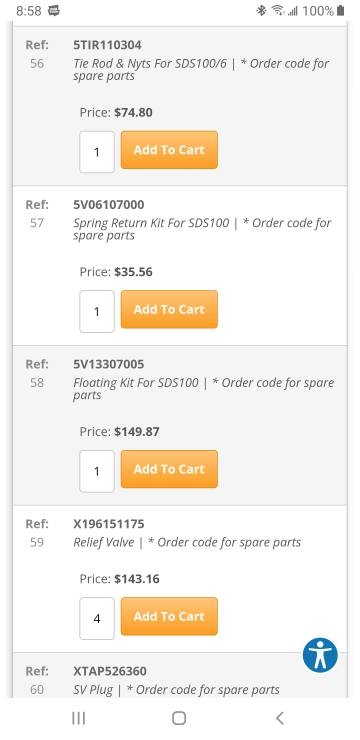The image size is (360, 740).
Task: Tap the notification icon beside clock
Action: (54, 10)
